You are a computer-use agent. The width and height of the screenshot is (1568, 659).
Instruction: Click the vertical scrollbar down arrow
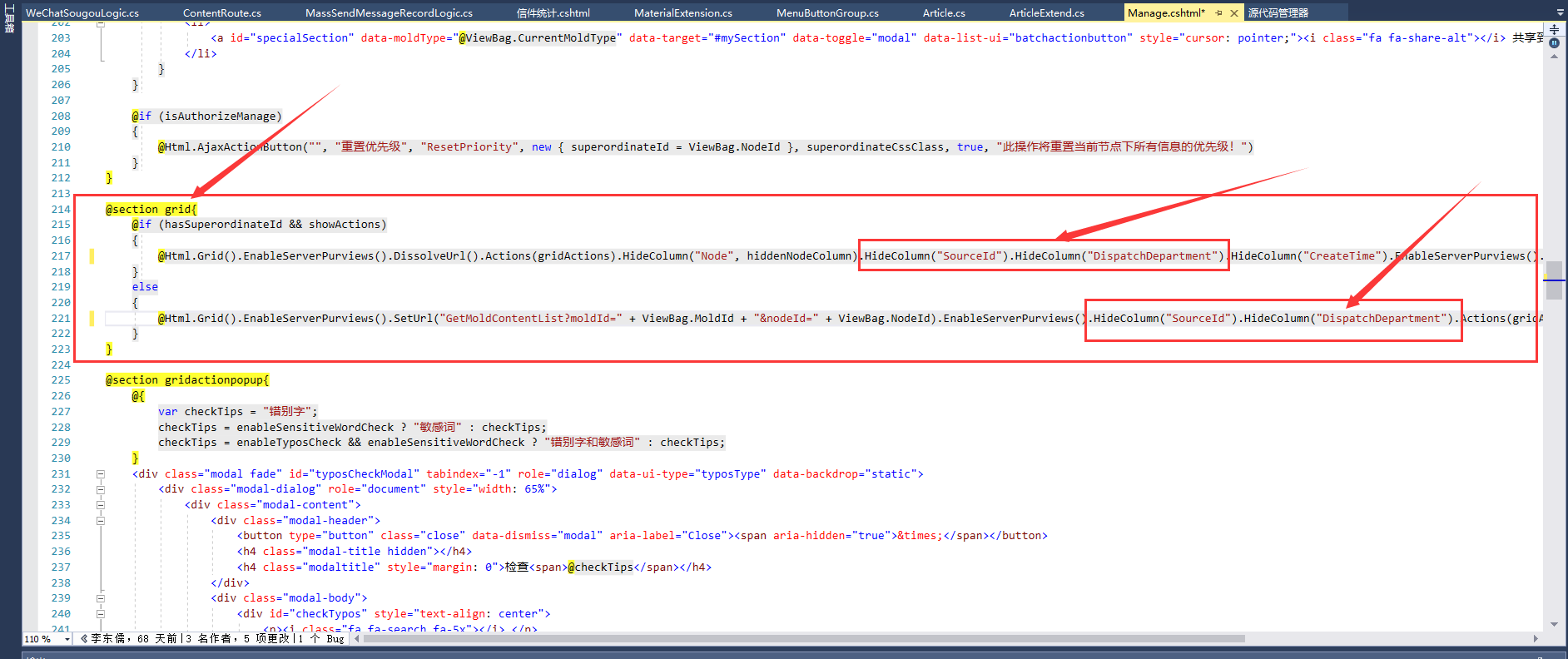pos(1554,624)
